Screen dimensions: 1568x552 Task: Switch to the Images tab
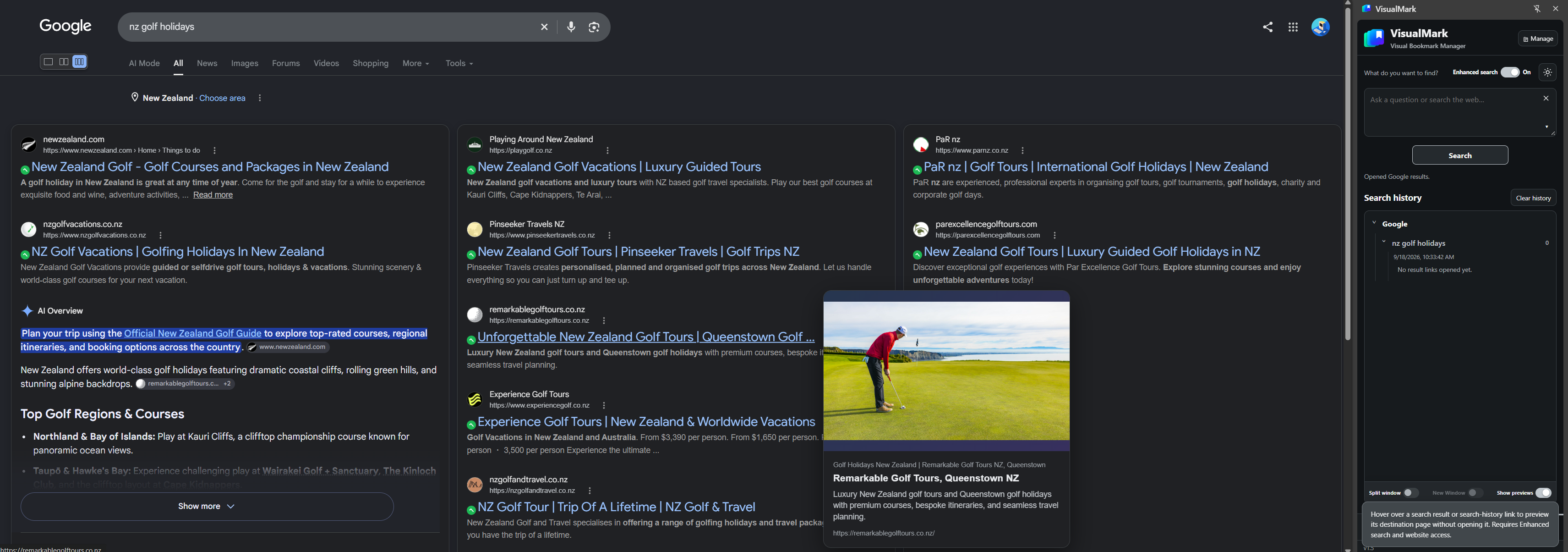(x=245, y=63)
